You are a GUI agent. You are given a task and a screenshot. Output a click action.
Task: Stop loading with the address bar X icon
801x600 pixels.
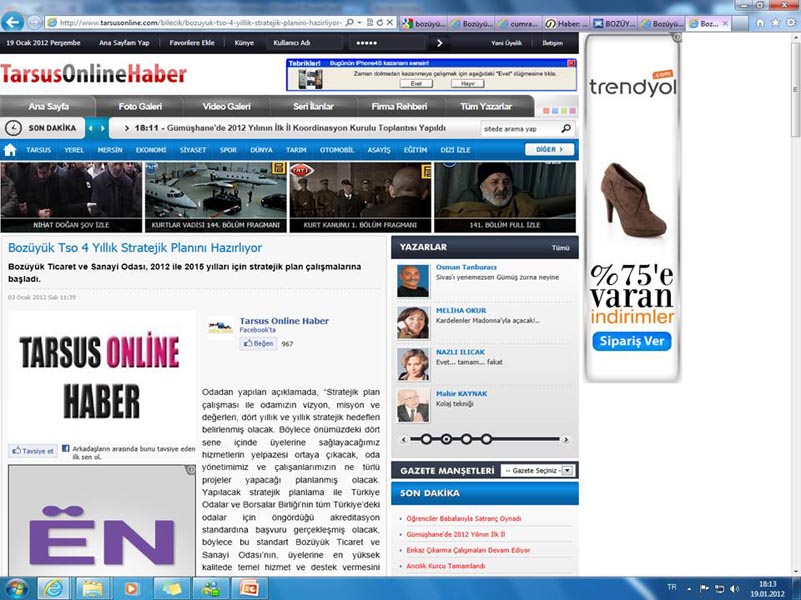point(390,22)
